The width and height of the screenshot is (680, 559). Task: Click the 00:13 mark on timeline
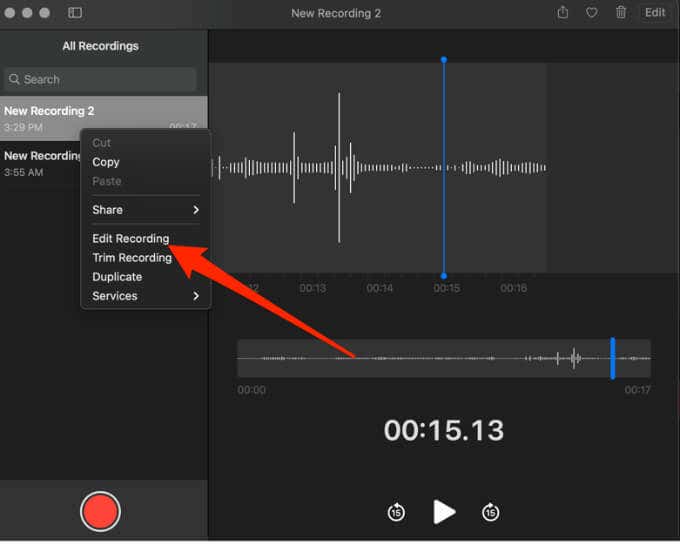pyautogui.click(x=312, y=288)
